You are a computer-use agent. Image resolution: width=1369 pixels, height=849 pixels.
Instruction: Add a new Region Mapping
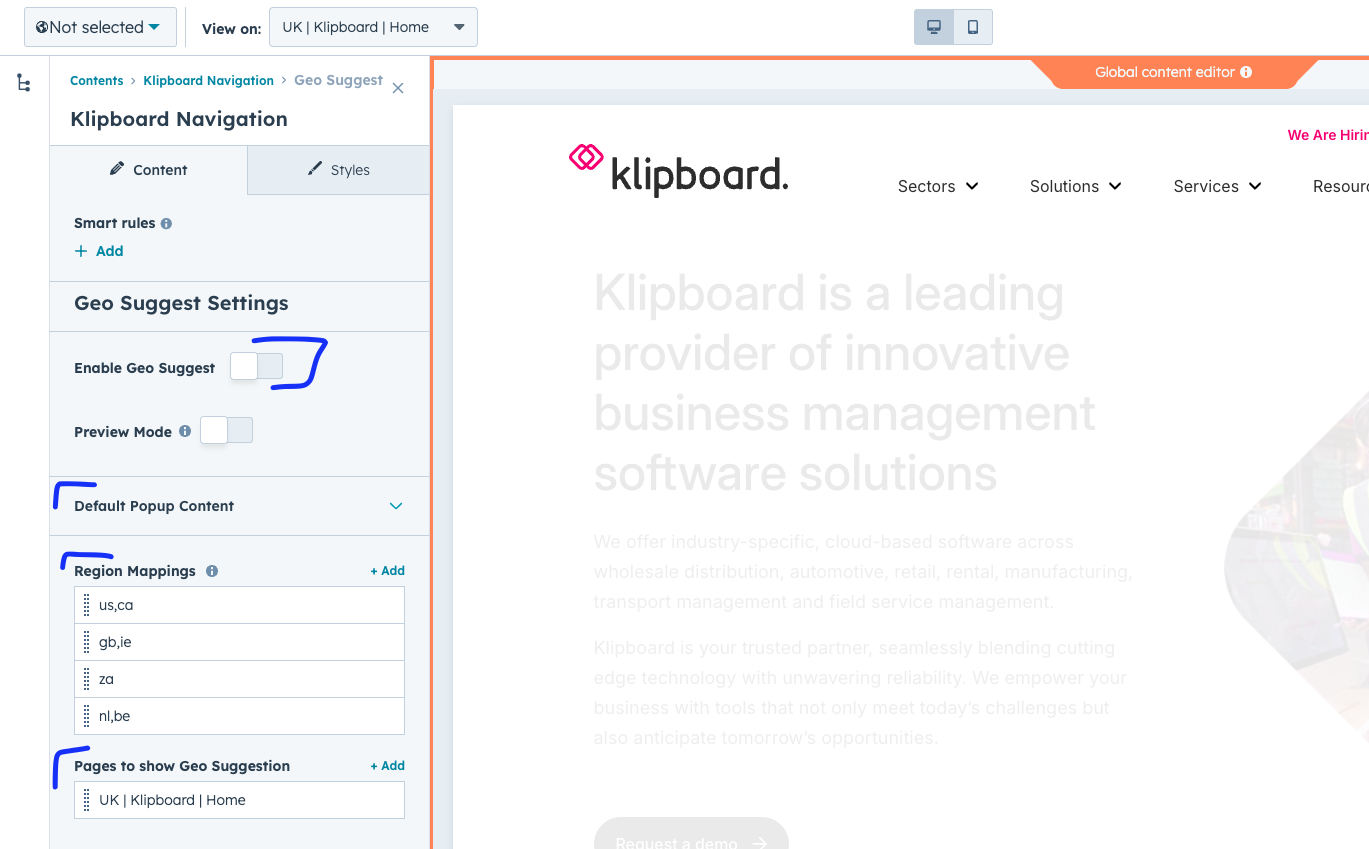[x=388, y=571]
